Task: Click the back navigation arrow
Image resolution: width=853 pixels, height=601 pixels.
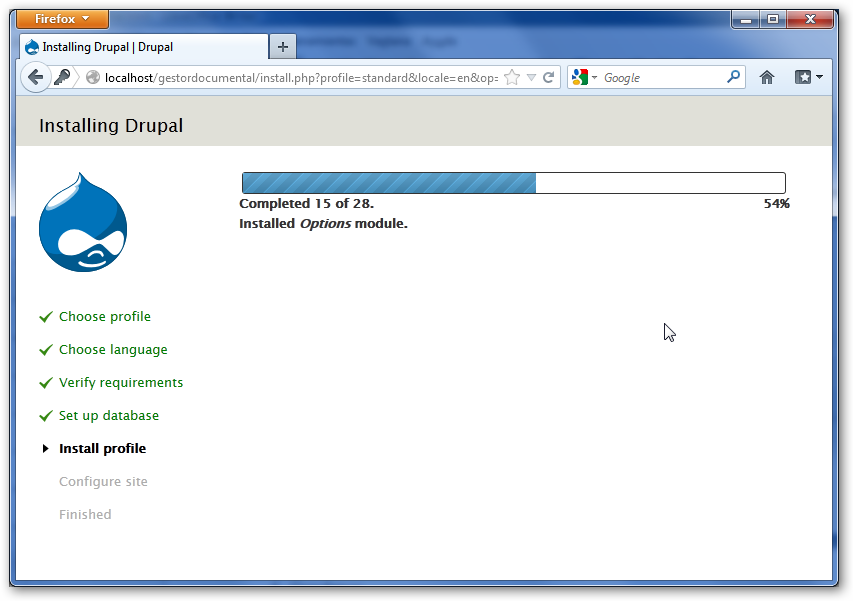Action: click(36, 77)
